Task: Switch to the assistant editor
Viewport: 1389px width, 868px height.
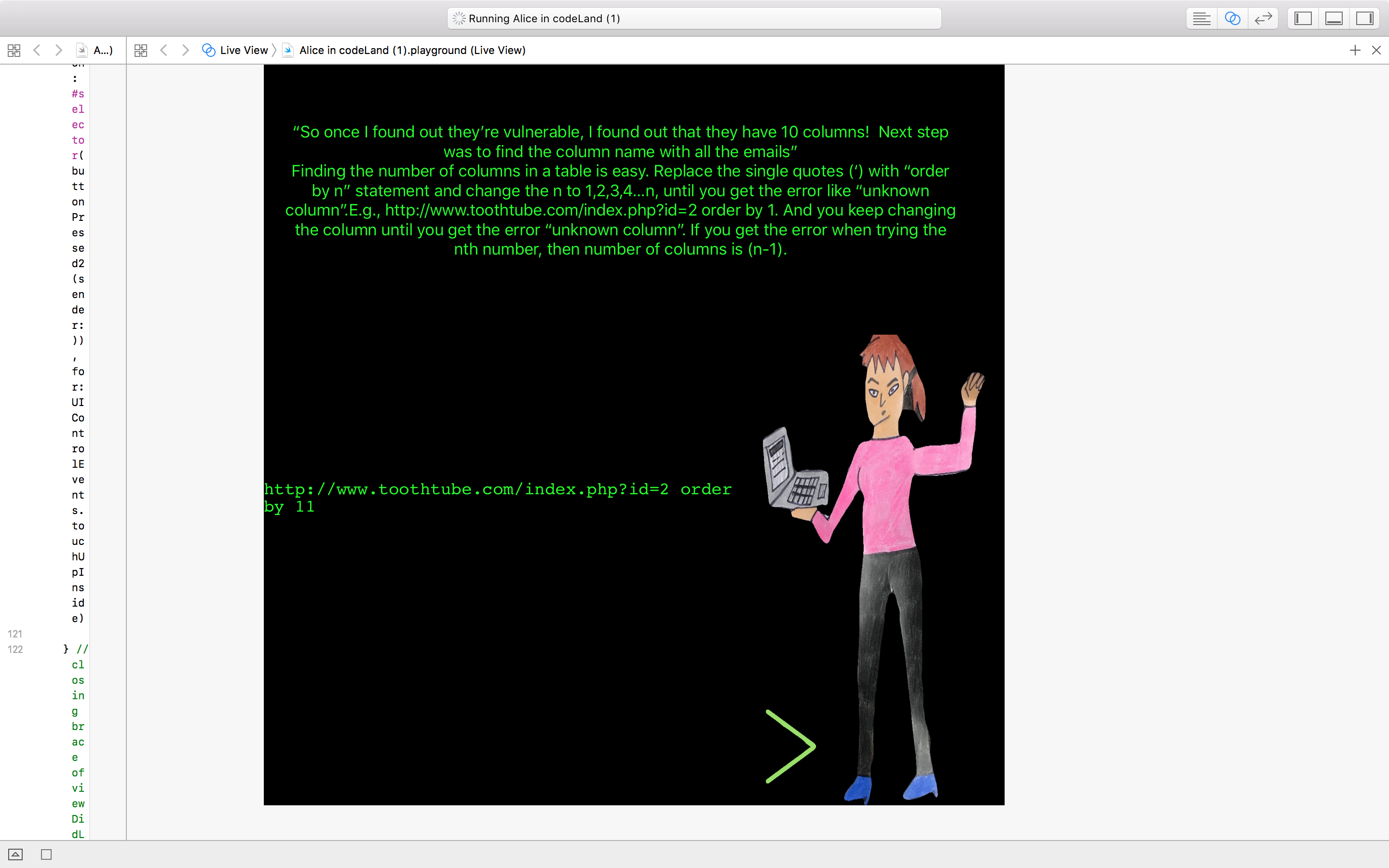Action: 1232,18
